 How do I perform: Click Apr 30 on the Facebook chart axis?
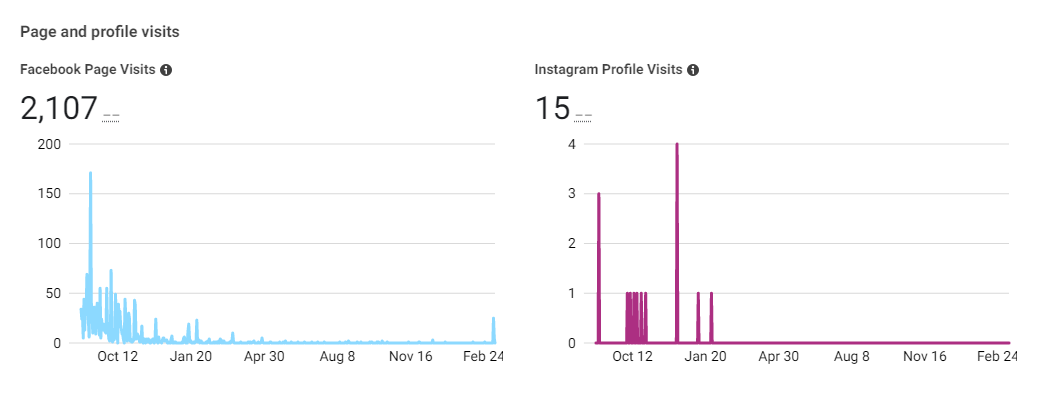[265, 356]
